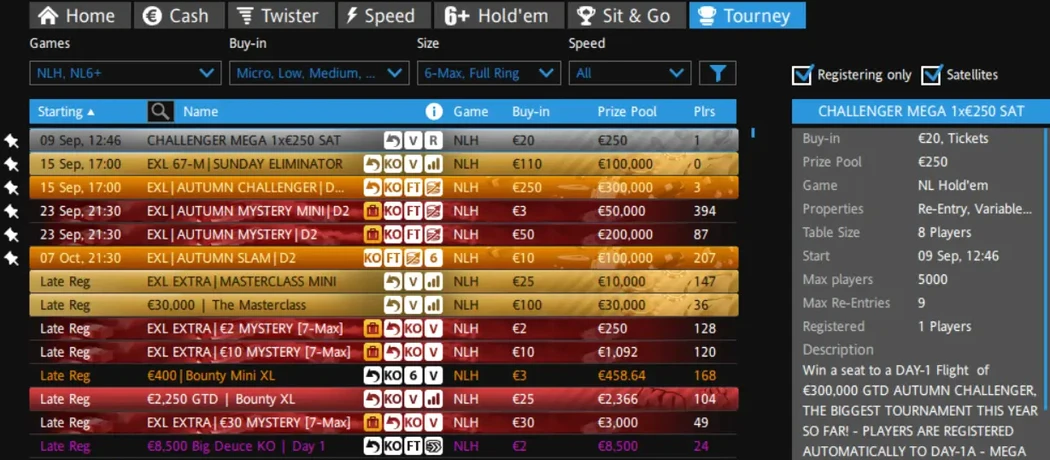The height and width of the screenshot is (460, 1050).
Task: Click re-entry arrow icon in CHALLENGER MEGA row
Action: point(393,141)
